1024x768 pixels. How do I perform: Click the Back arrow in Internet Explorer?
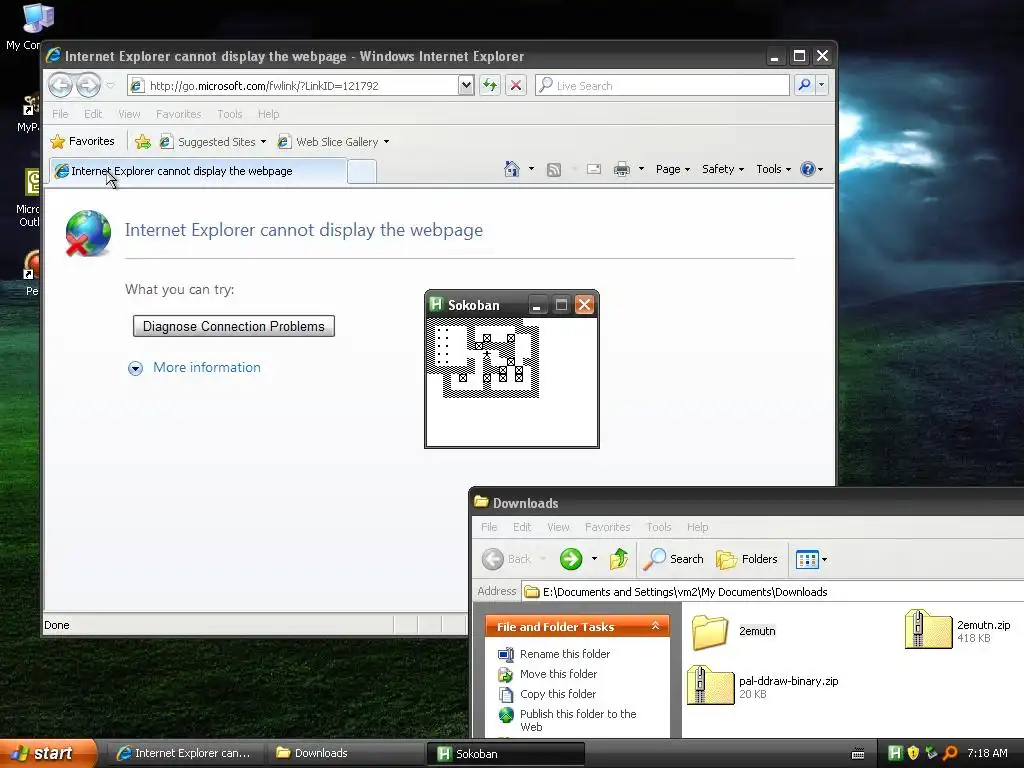(61, 86)
